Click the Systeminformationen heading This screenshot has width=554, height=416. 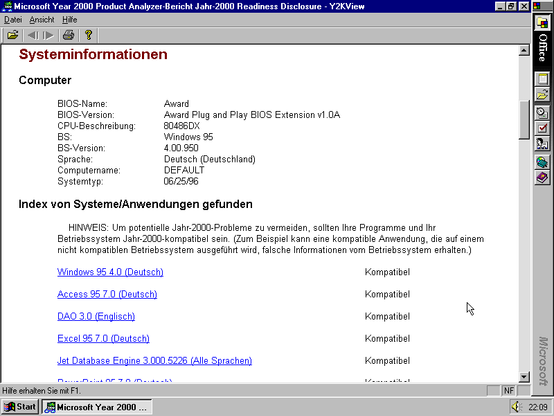coord(93,54)
